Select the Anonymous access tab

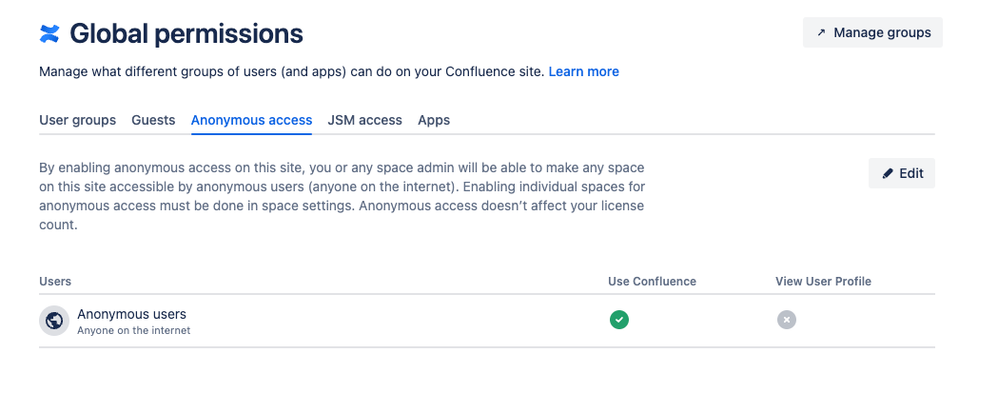click(251, 120)
